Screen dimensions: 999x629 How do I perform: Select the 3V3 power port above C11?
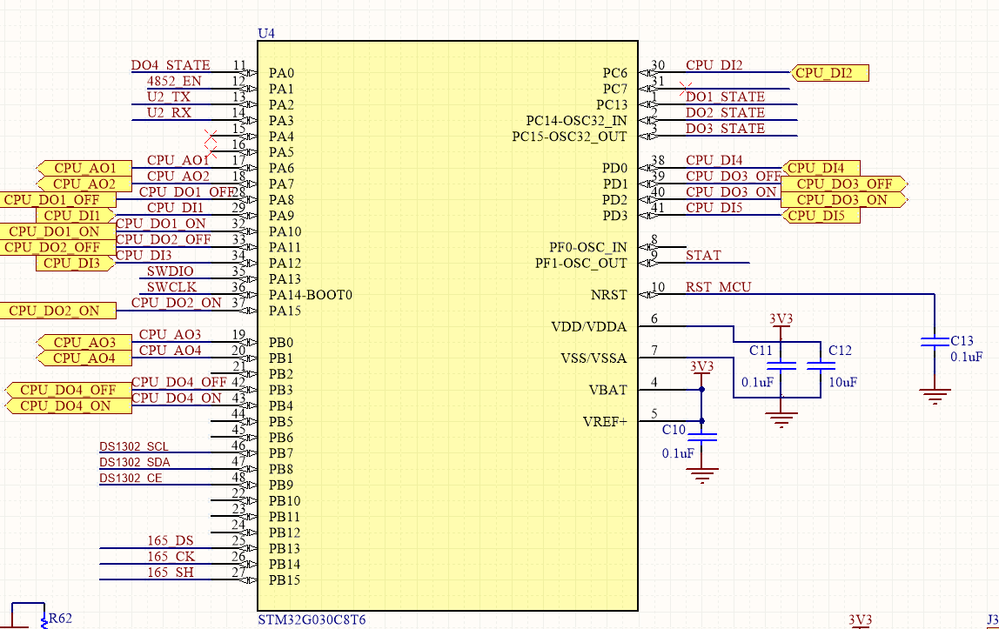point(781,321)
